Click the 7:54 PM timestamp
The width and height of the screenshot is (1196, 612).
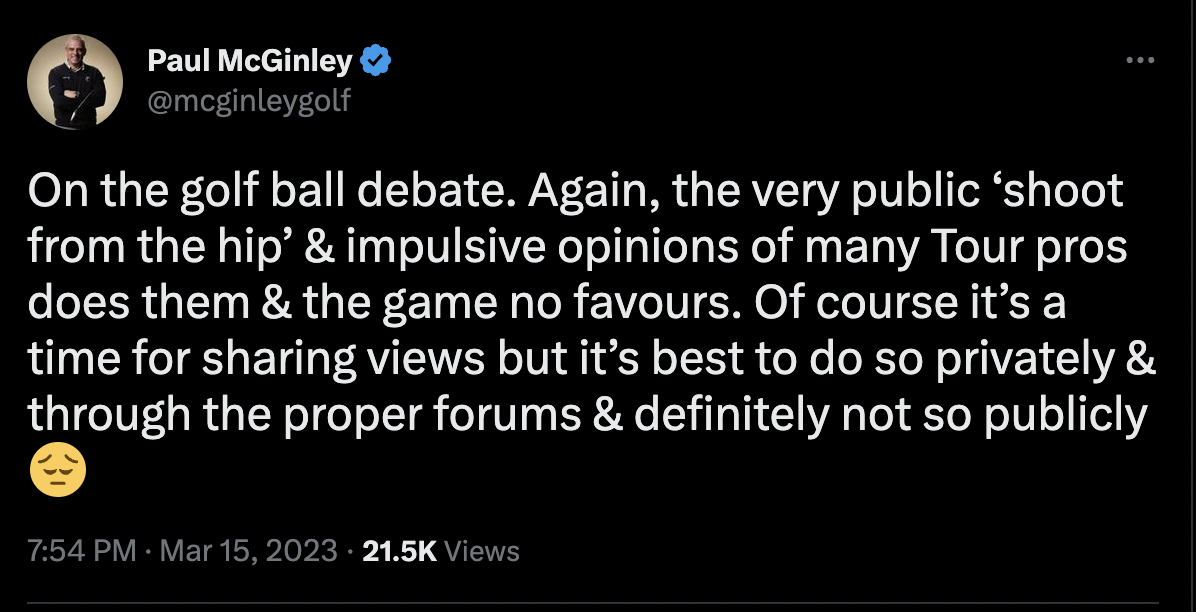81,551
